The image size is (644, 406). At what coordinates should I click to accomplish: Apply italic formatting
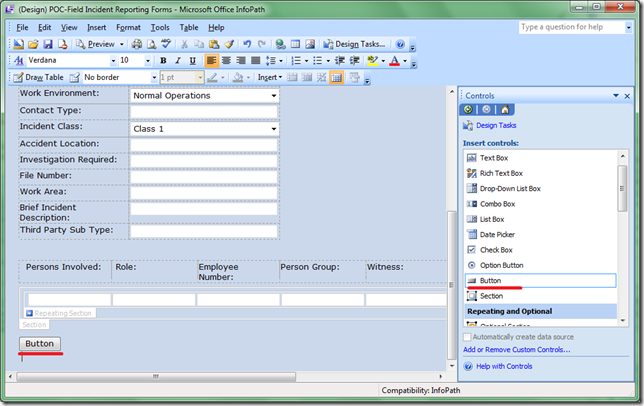[178, 61]
